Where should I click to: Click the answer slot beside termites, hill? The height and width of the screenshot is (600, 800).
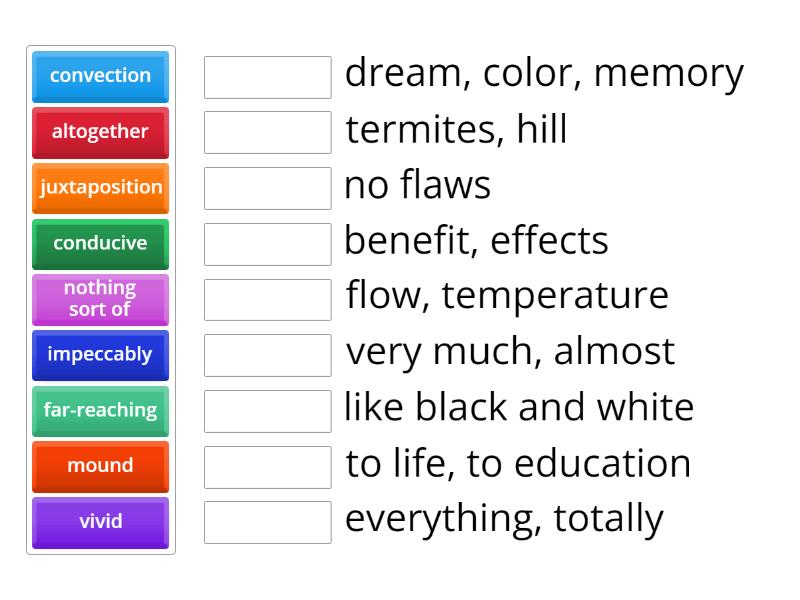tap(266, 131)
